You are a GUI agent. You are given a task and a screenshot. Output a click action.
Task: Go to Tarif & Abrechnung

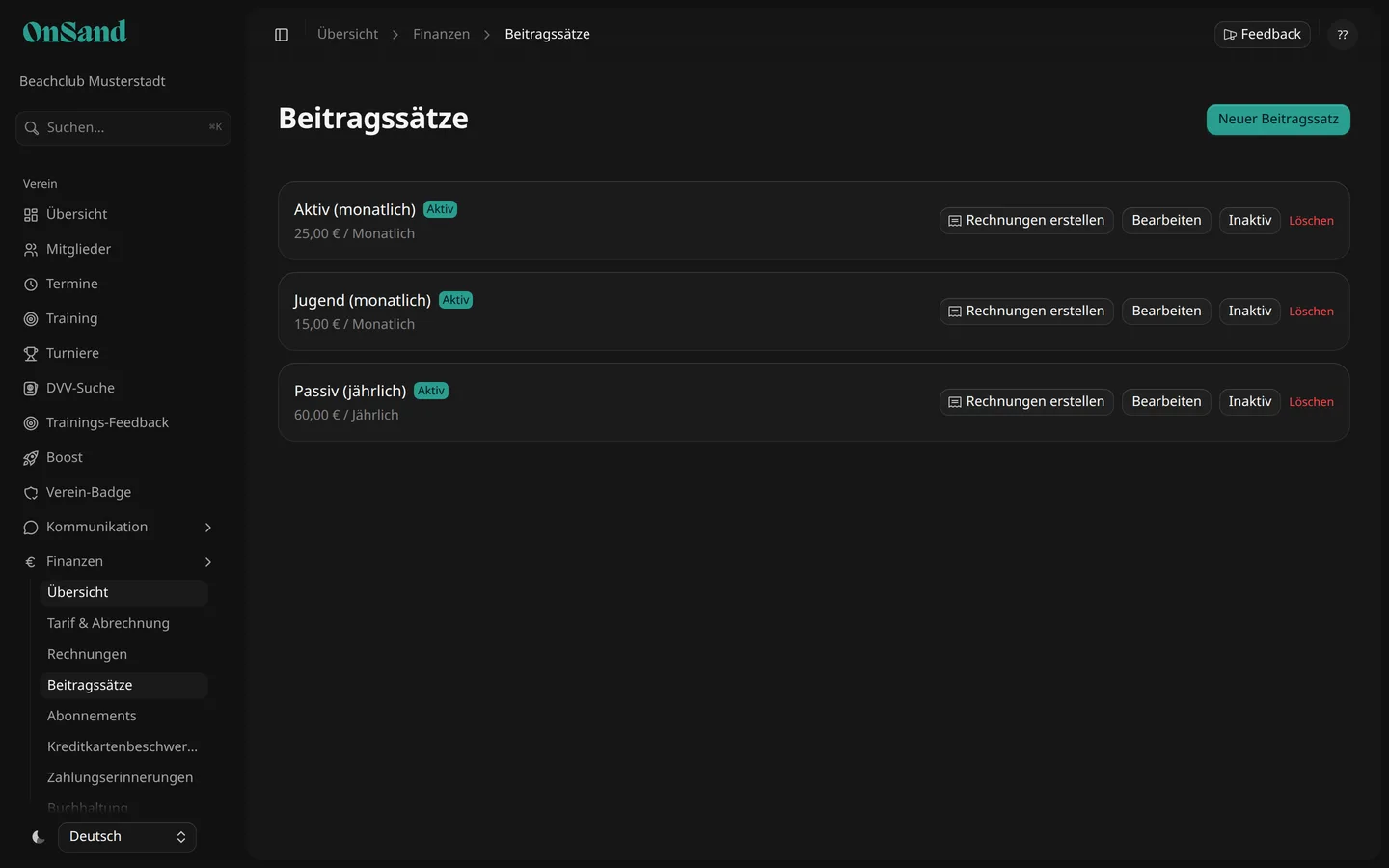coord(108,623)
